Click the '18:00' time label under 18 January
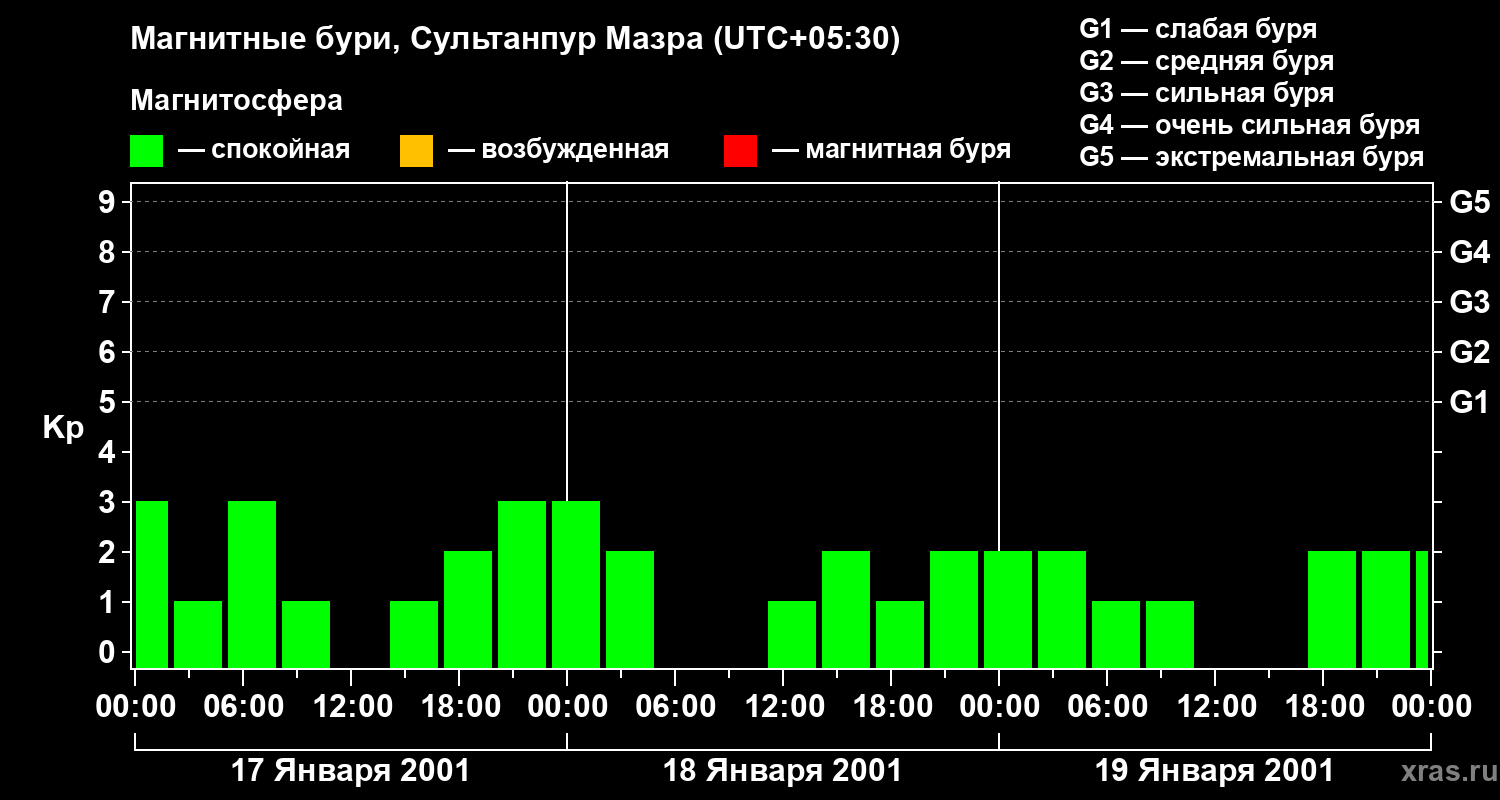The image size is (1500, 800). pos(891,706)
